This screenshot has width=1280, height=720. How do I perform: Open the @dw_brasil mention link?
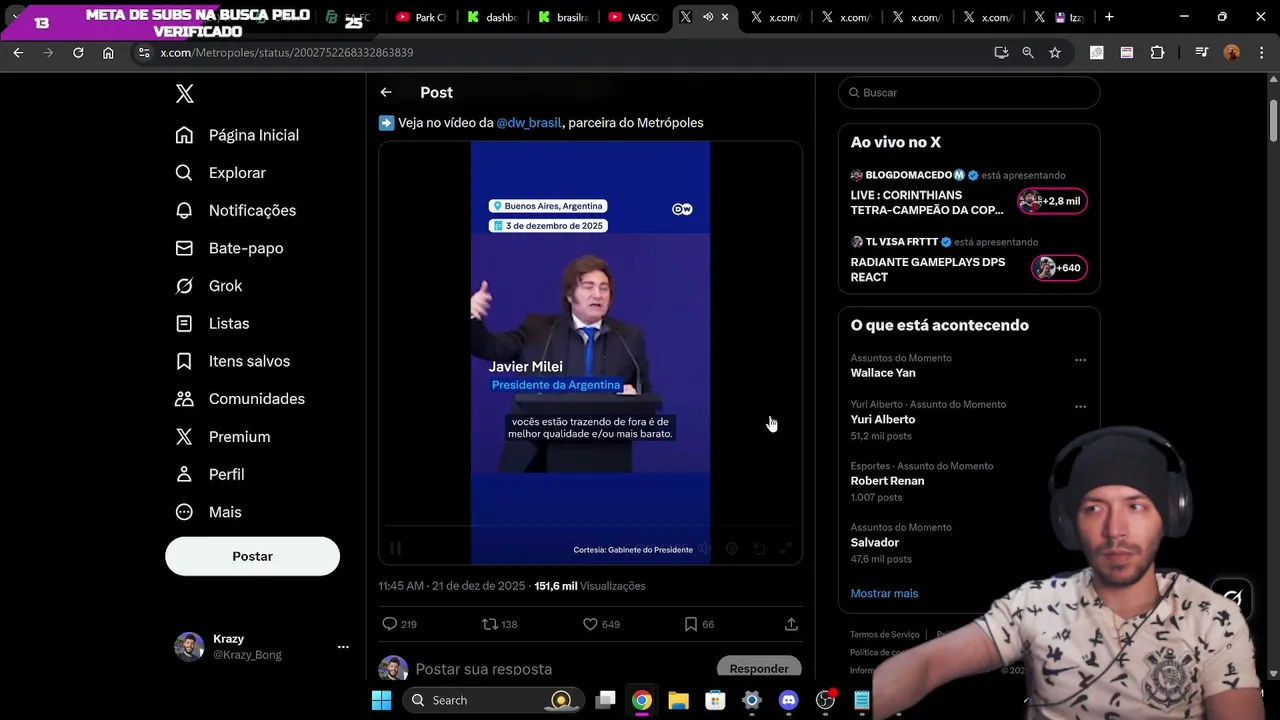(529, 123)
